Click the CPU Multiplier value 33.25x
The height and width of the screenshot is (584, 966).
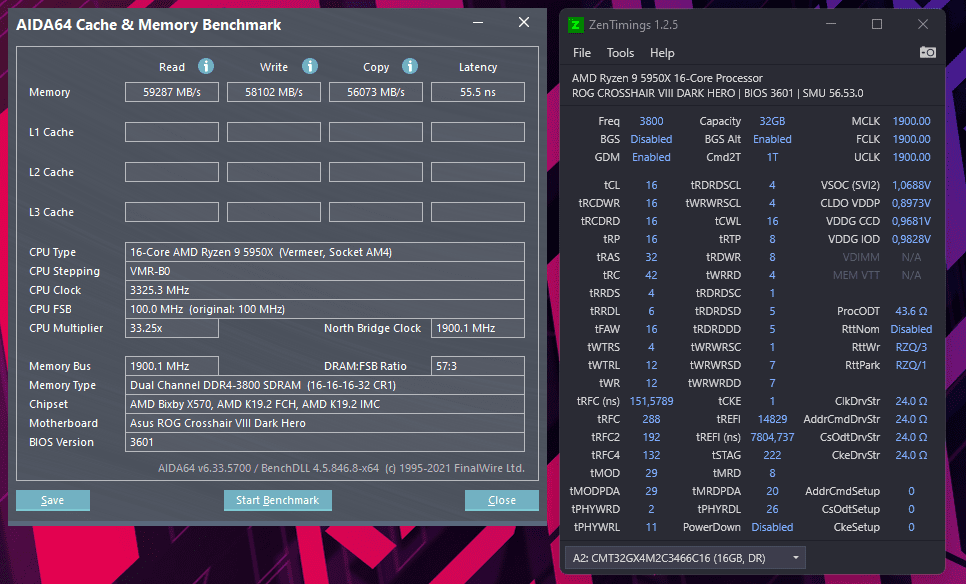tap(172, 328)
